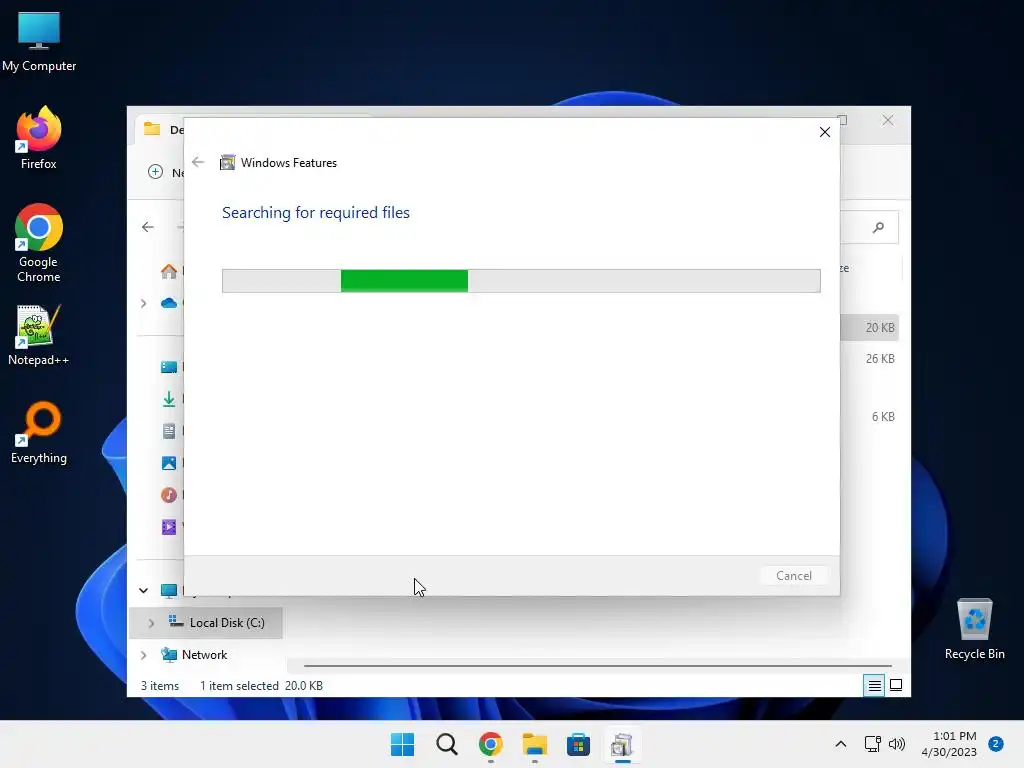Open Google Chrome desktop shortcut
The width and height of the screenshot is (1024, 768).
point(39,243)
